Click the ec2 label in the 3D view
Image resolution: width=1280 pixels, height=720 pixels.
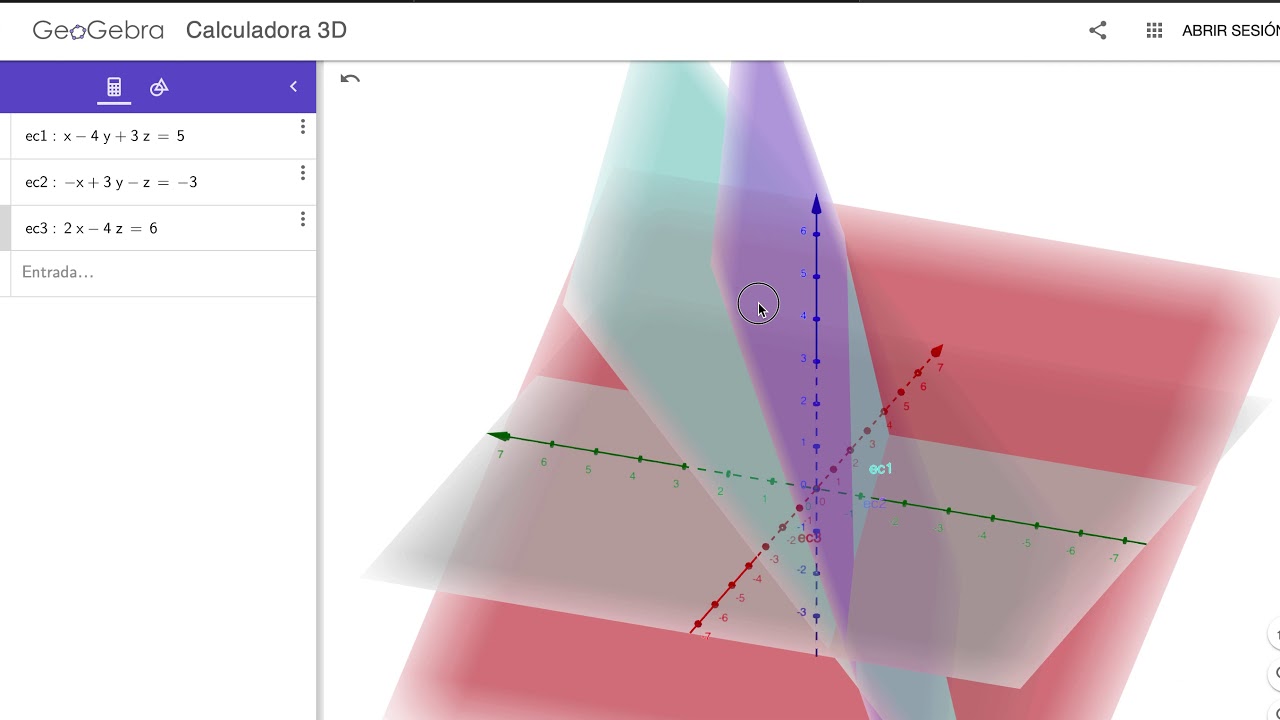coord(874,504)
